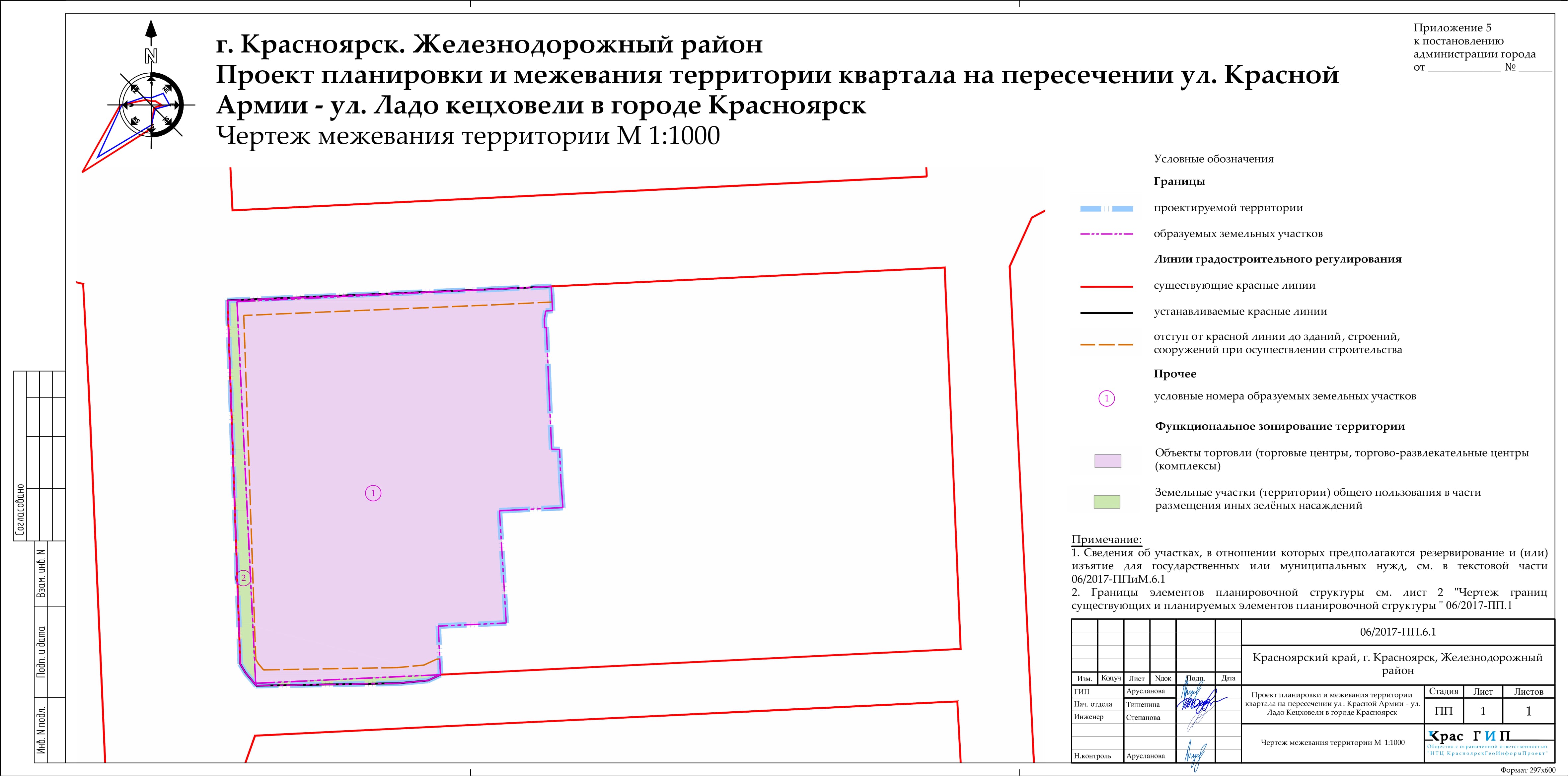Click the 'Условные обозначения' legend heading
The width and height of the screenshot is (1568, 776).
[x=1213, y=160]
